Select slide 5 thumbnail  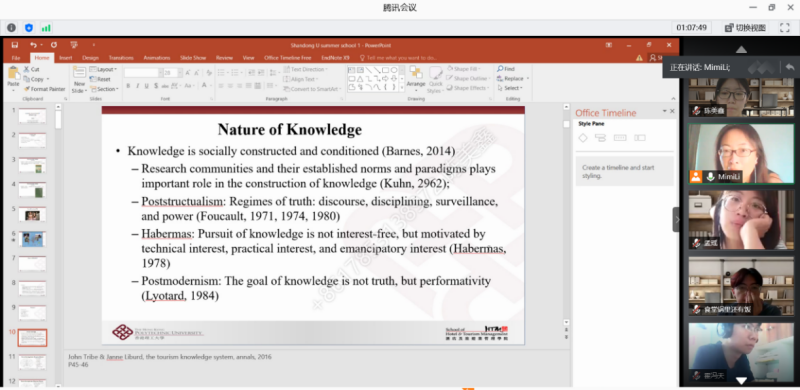[32, 215]
